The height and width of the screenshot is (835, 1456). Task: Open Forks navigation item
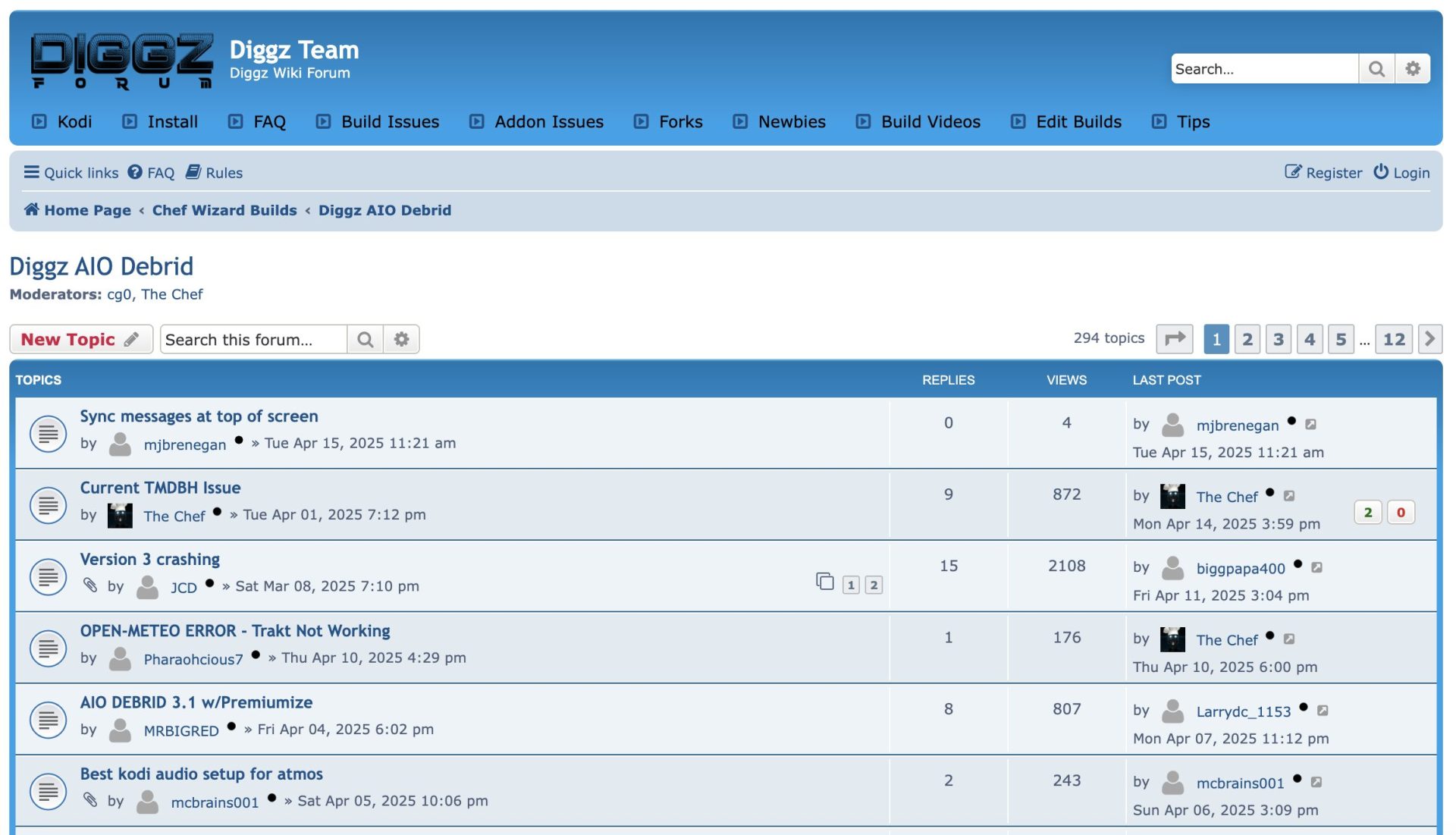click(668, 121)
